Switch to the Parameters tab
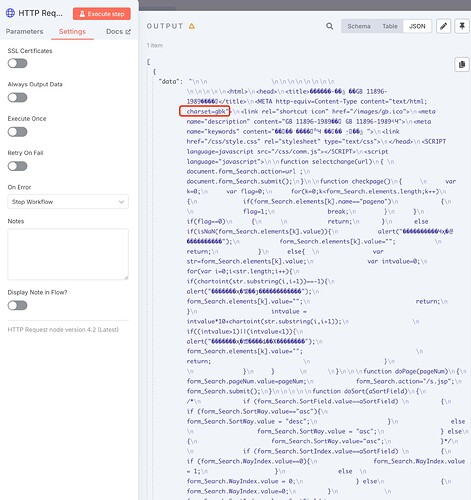The height and width of the screenshot is (500, 471). coord(24,31)
